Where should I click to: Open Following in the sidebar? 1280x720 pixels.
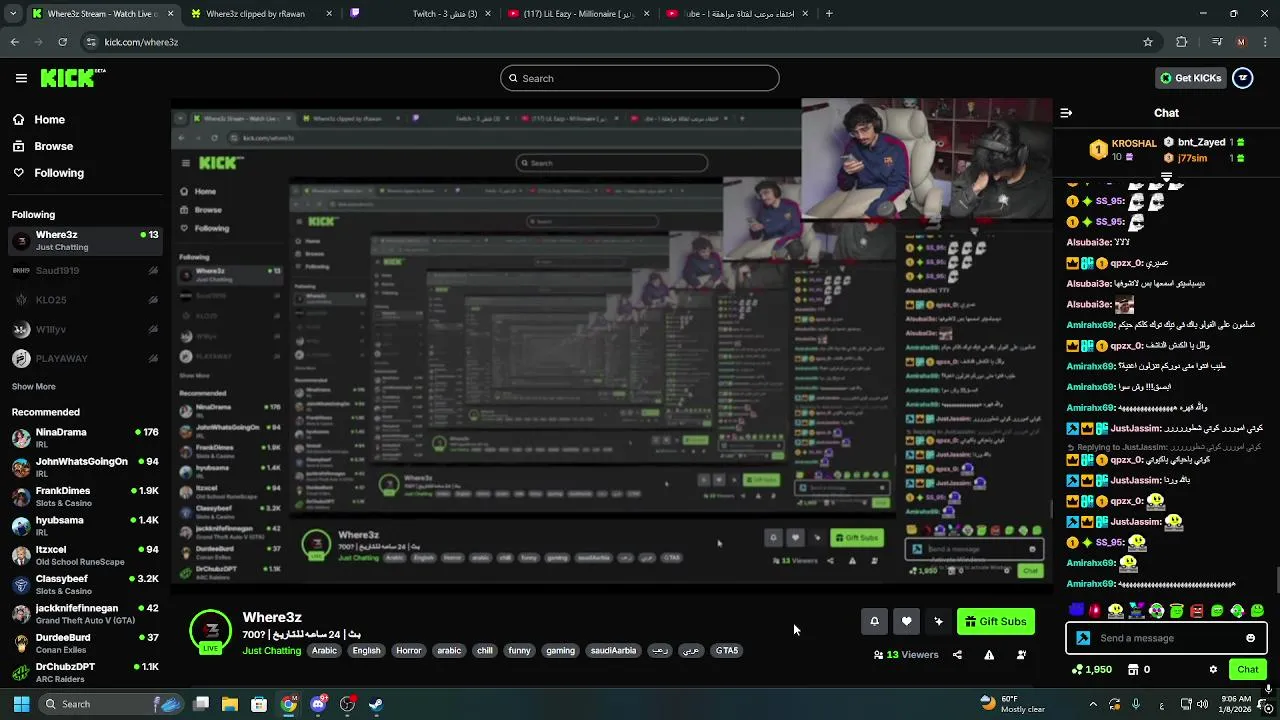pyautogui.click(x=59, y=173)
